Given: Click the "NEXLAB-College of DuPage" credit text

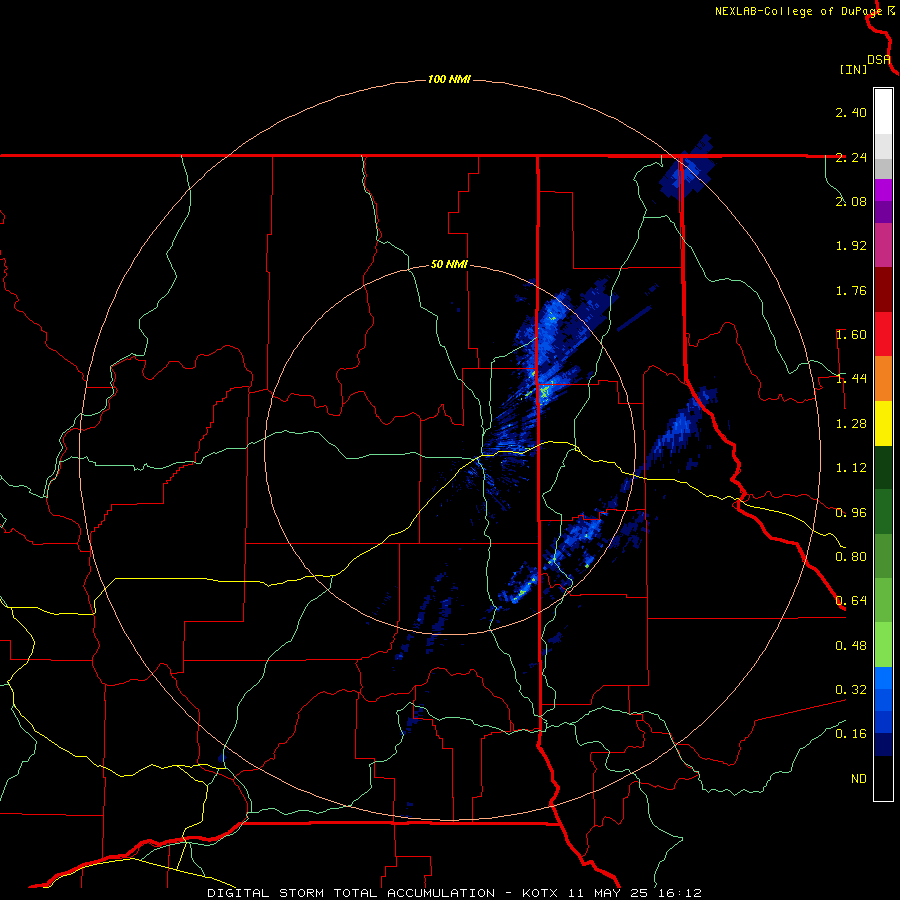Looking at the screenshot, I should coord(798,11).
